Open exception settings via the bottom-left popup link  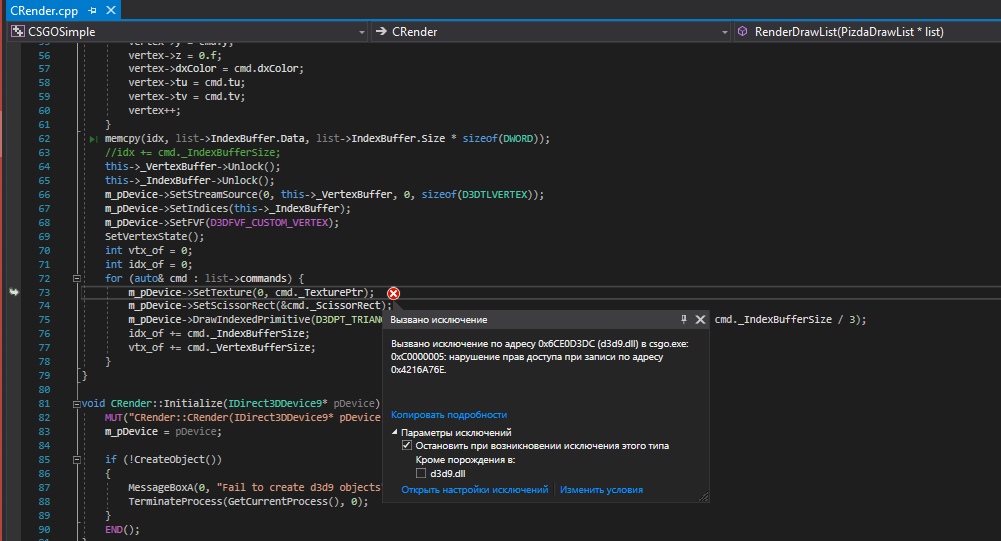click(x=474, y=490)
